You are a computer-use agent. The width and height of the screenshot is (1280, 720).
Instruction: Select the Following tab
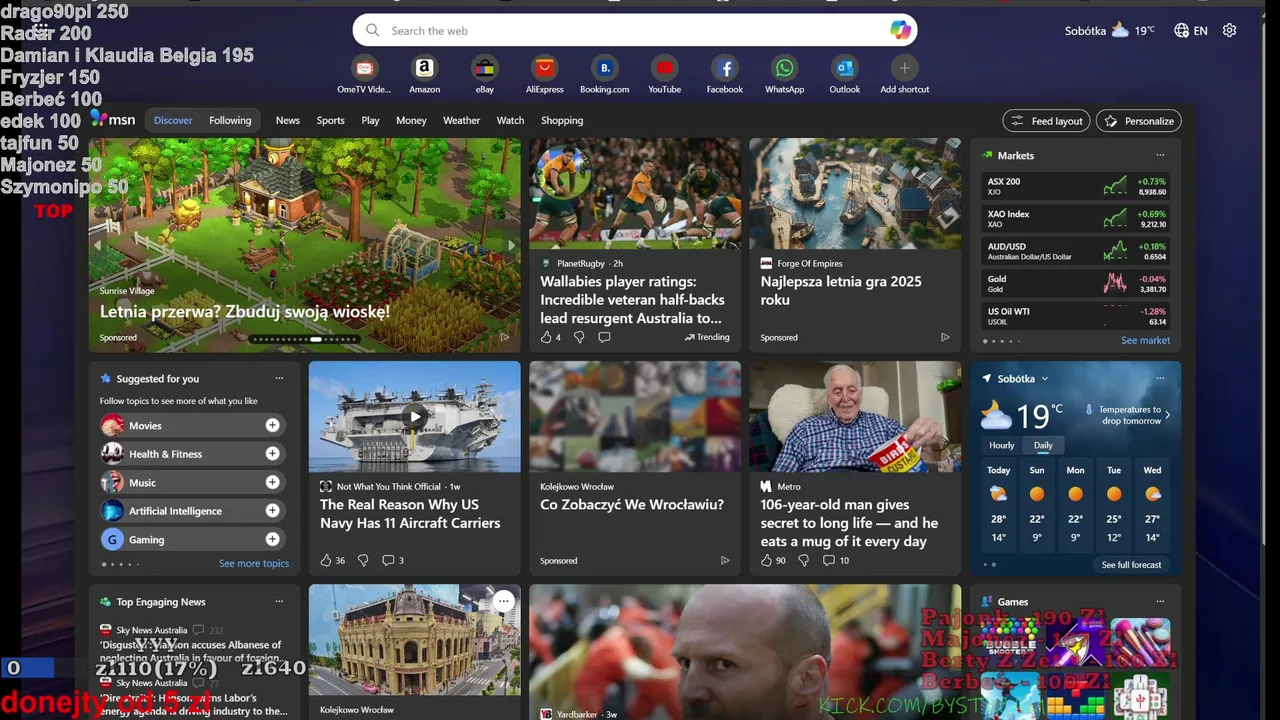pyautogui.click(x=230, y=120)
